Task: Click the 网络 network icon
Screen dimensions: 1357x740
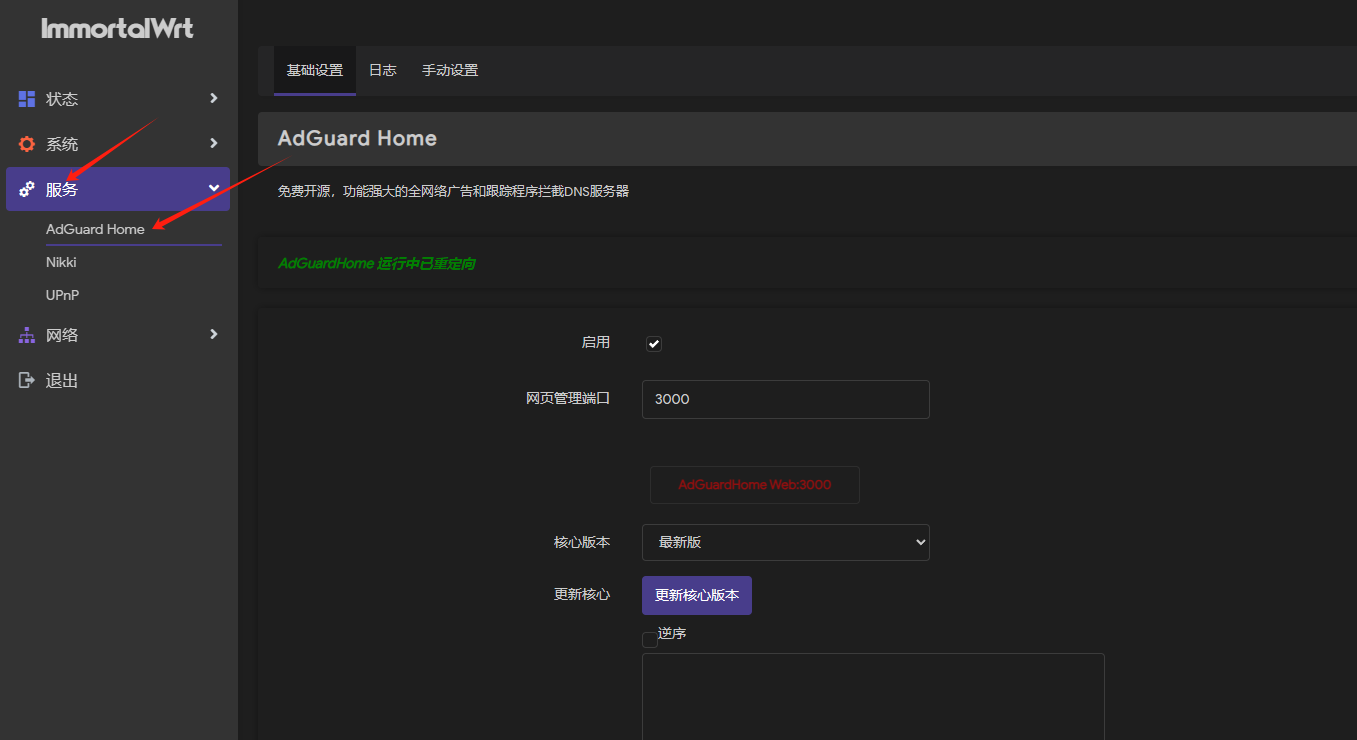Action: 27,335
